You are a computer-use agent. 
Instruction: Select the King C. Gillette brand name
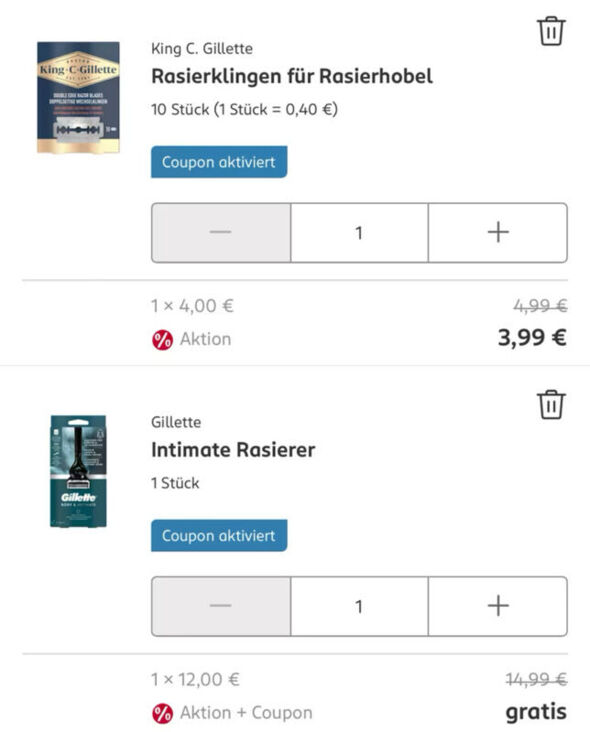(202, 49)
